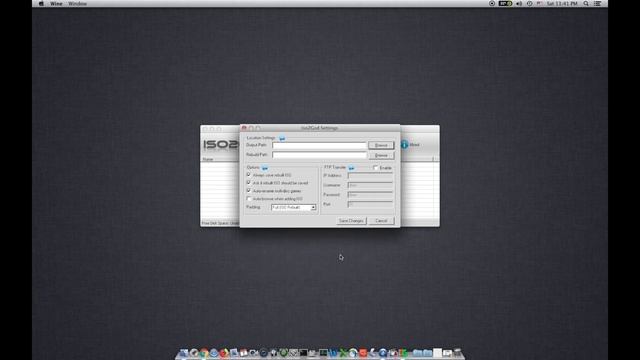Browse for the Output Path
Image resolution: width=640 pixels, height=360 pixels.
381,145
